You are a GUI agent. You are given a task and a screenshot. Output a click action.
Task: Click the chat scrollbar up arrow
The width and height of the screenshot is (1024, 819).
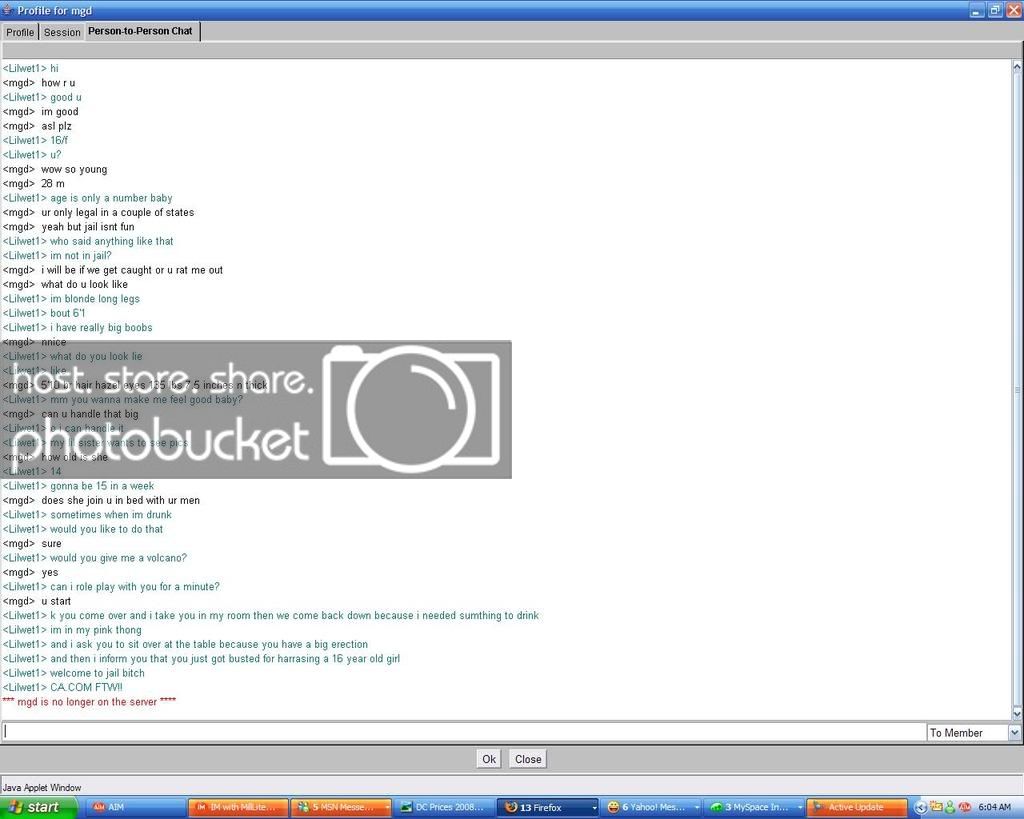point(1017,67)
